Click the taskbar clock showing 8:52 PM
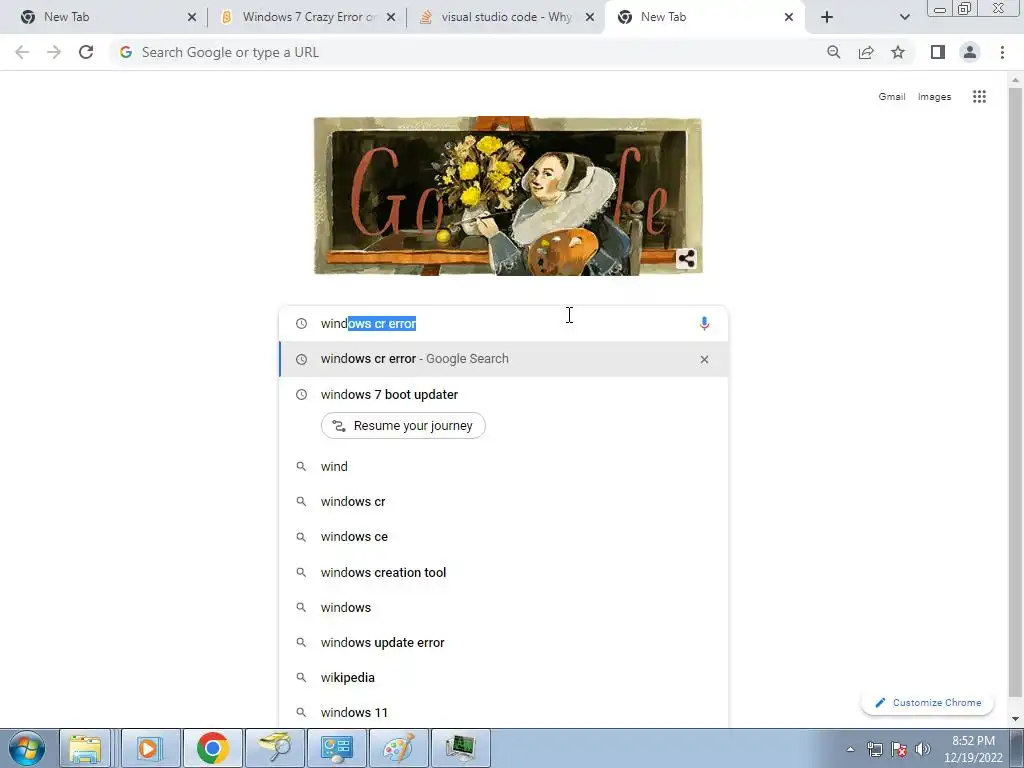Screen dimensions: 1024x768 [973, 749]
